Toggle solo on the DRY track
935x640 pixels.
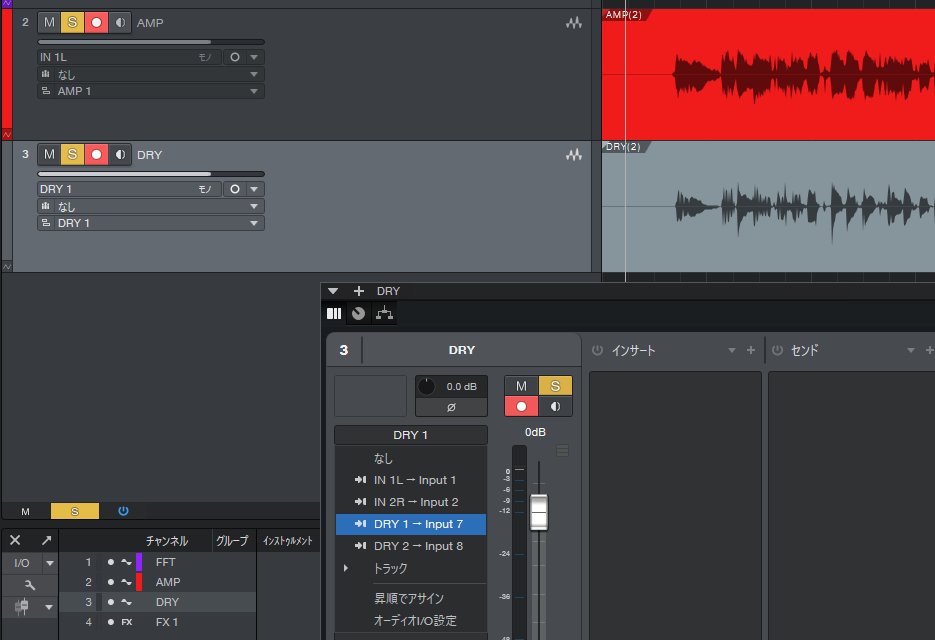pos(72,155)
